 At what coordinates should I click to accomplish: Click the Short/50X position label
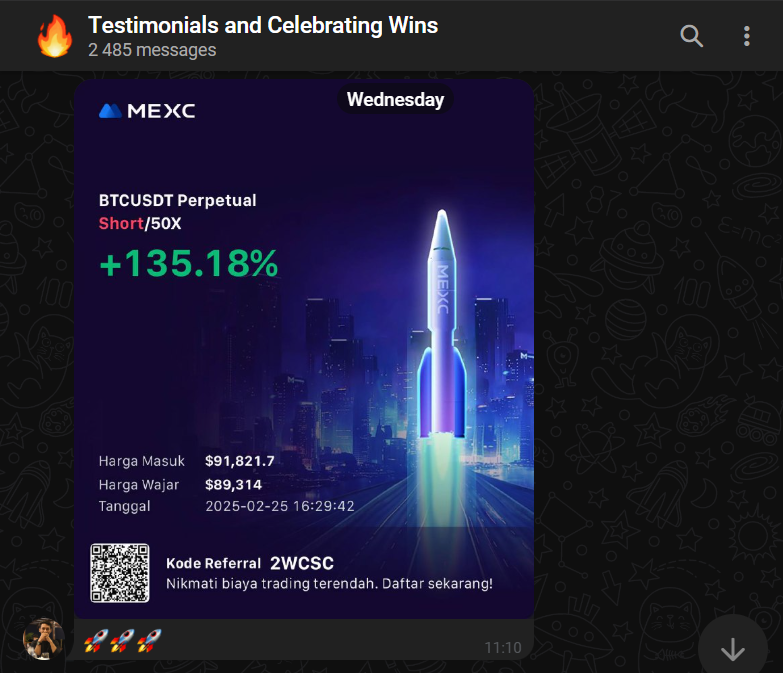pyautogui.click(x=140, y=223)
